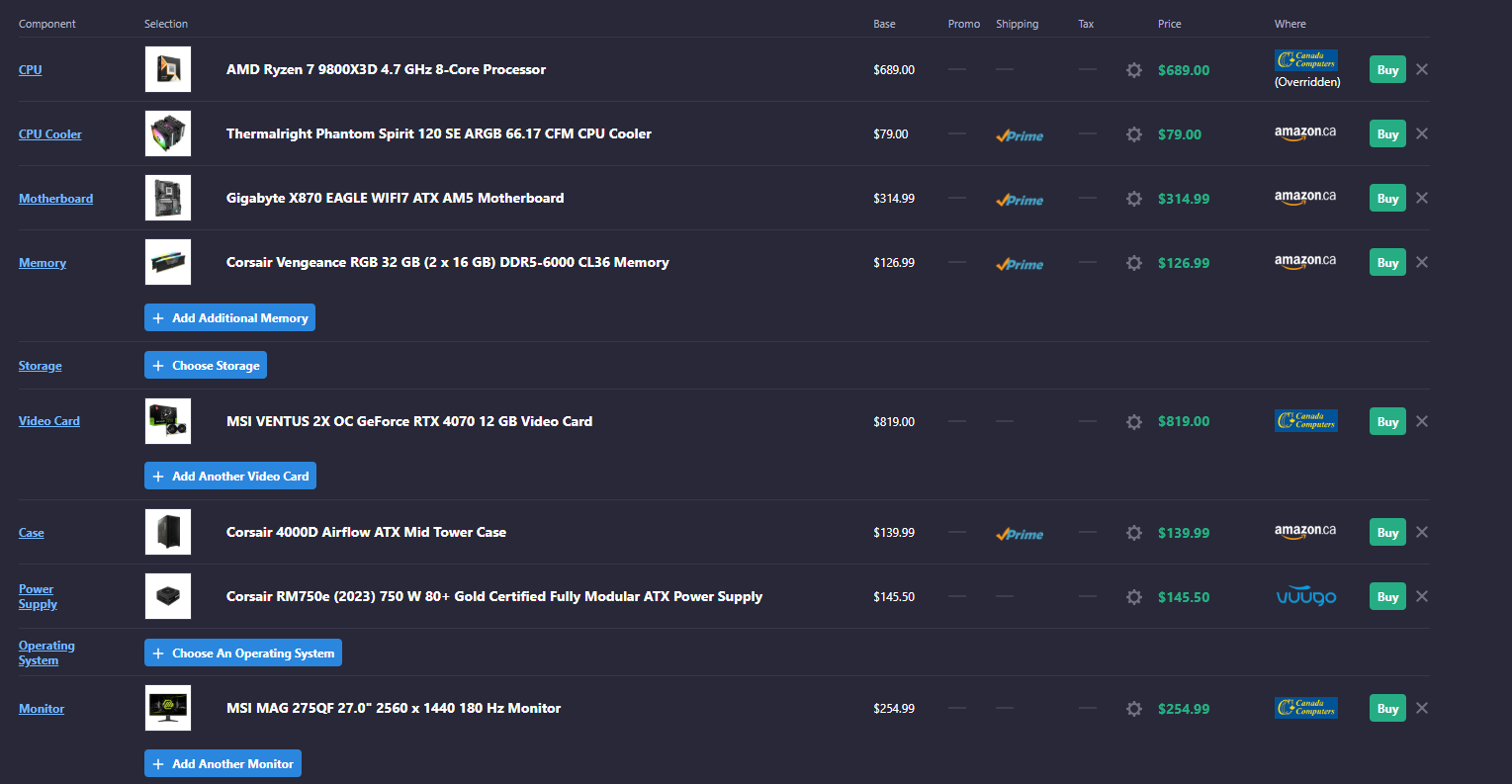The image size is (1512, 784).
Task: Open gear settings for Power Supply row
Action: (1134, 597)
